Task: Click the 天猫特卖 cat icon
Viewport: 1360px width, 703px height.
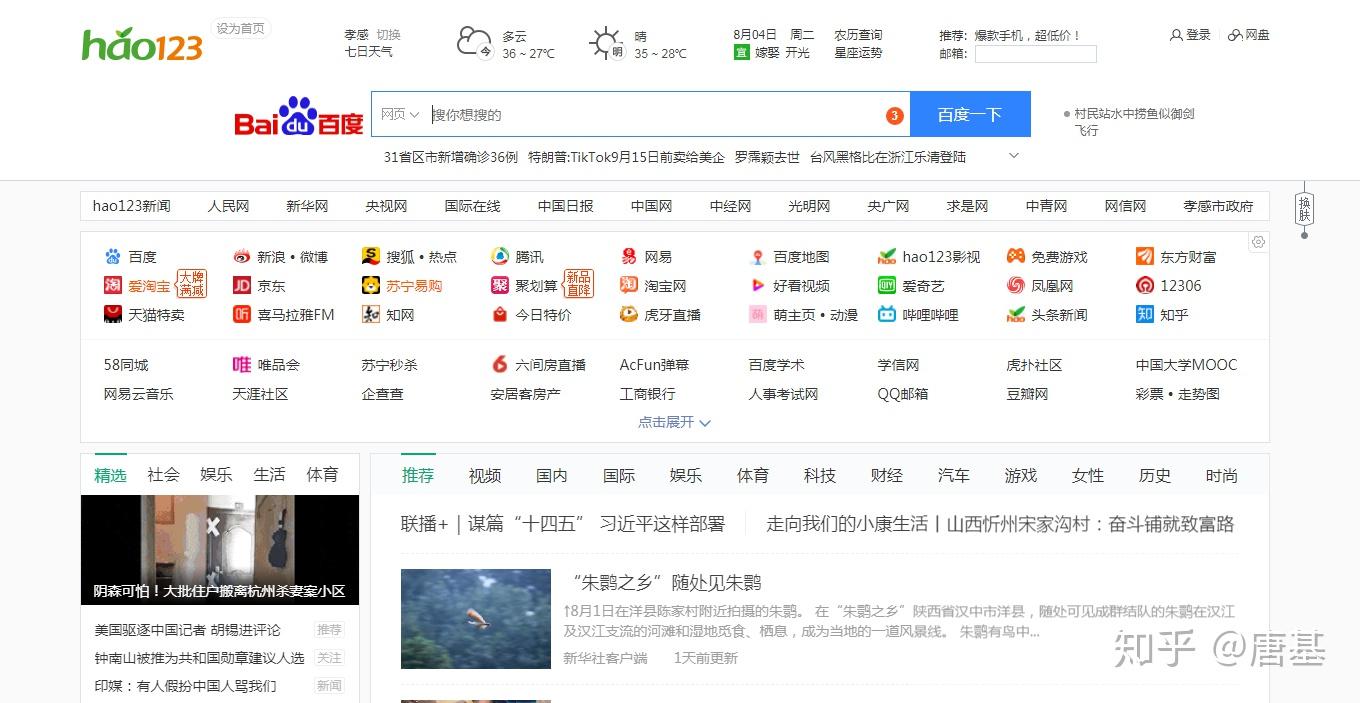Action: (x=113, y=315)
